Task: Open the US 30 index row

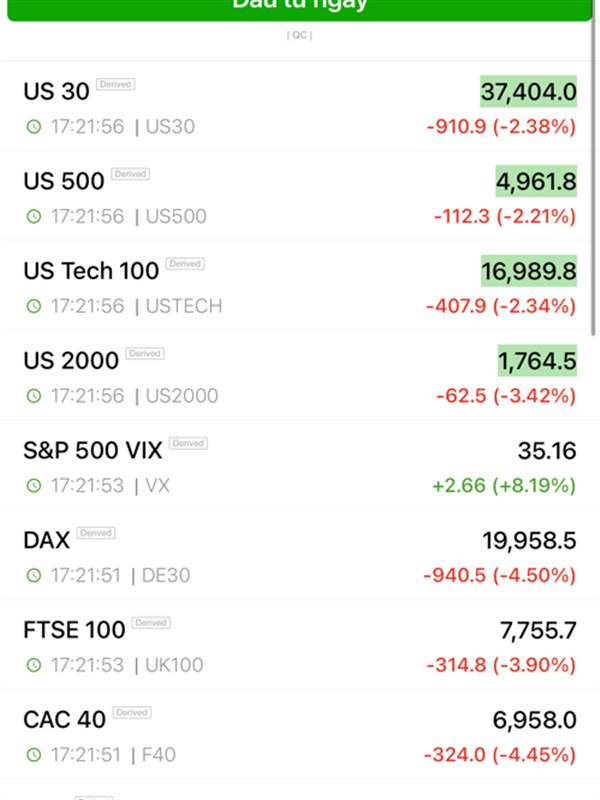Action: [x=300, y=107]
